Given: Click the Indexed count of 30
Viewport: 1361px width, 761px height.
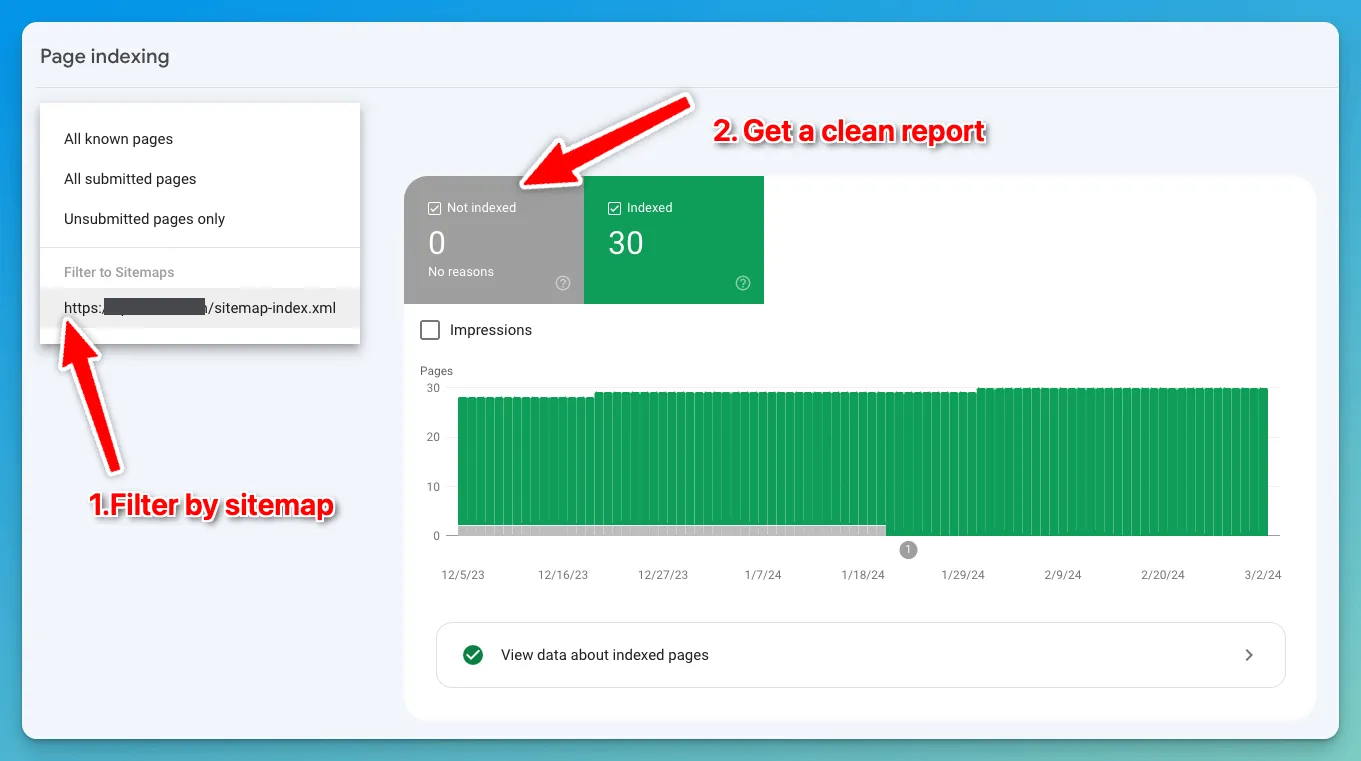Looking at the screenshot, I should (x=626, y=243).
